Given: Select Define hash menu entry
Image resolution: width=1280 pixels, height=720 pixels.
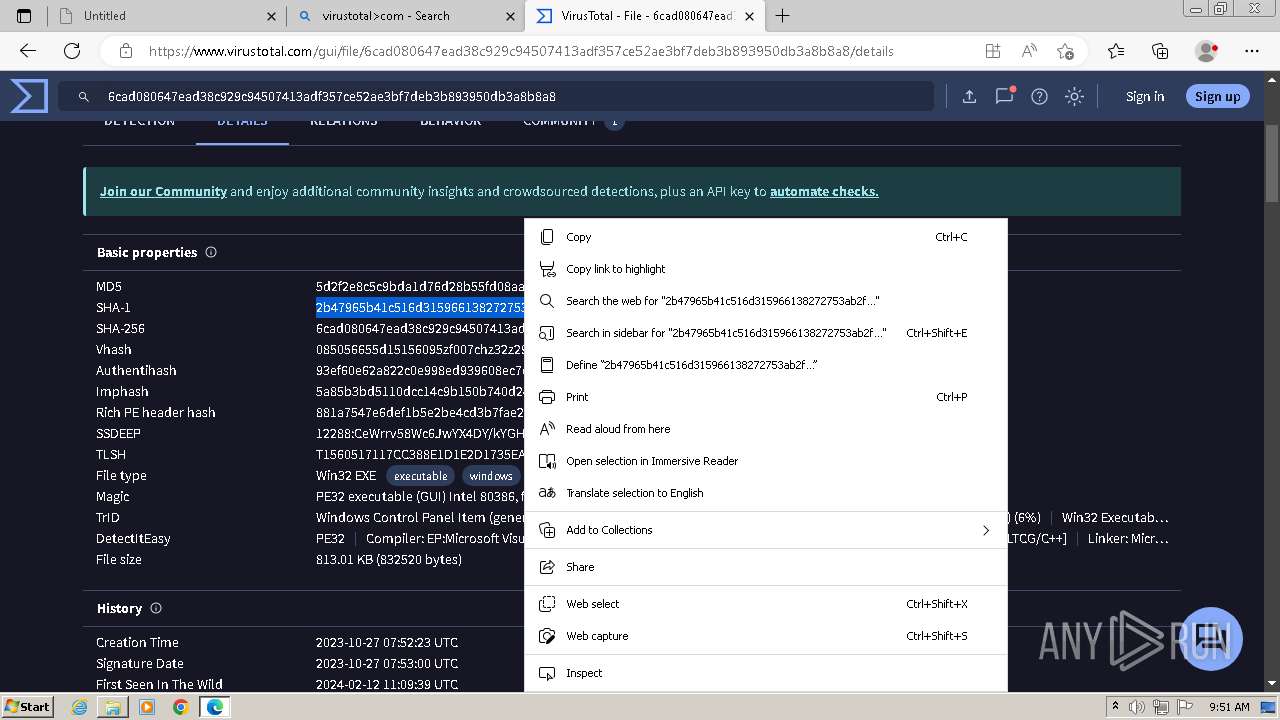Looking at the screenshot, I should [x=765, y=365].
